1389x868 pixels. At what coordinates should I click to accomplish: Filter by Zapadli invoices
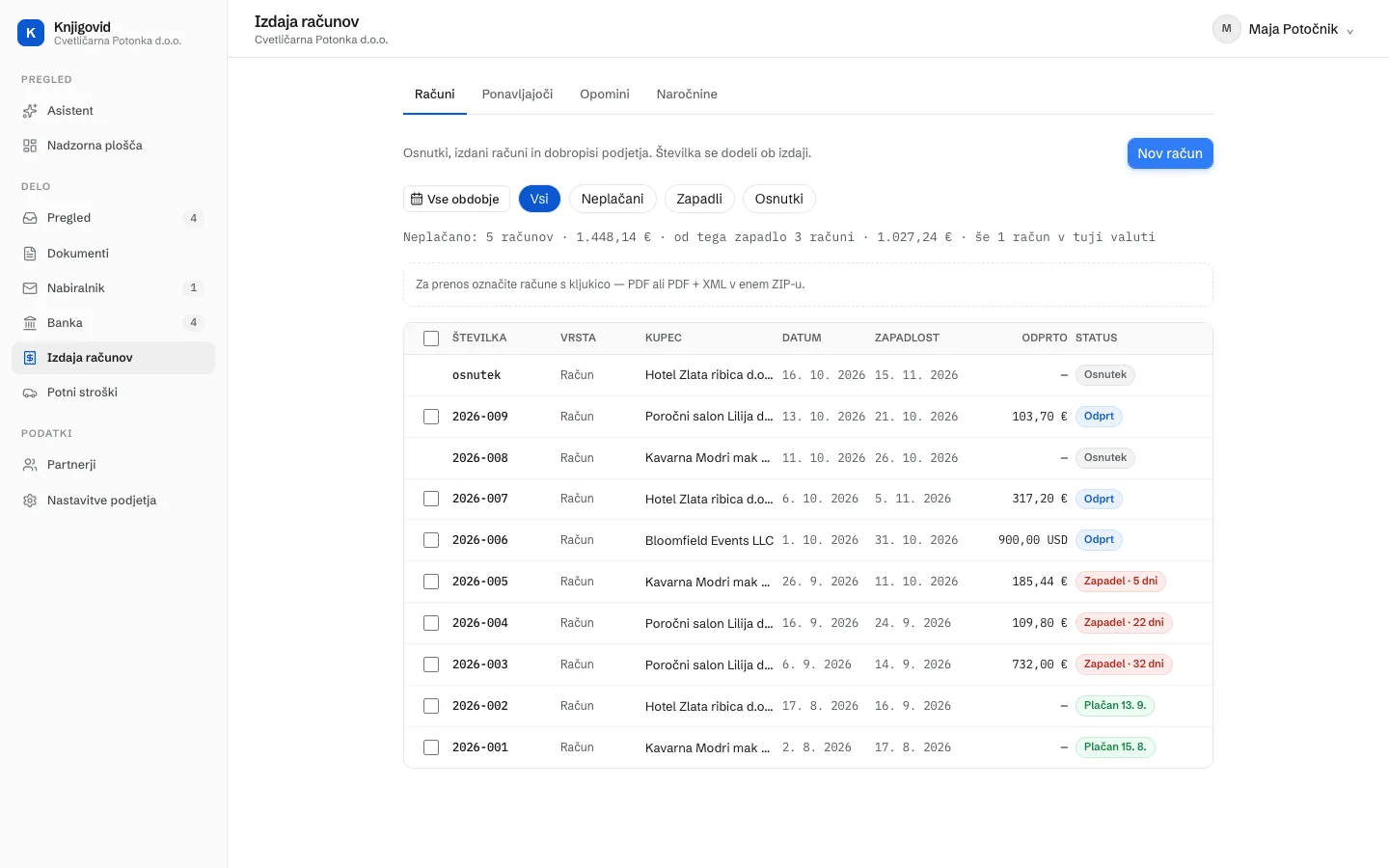click(x=699, y=199)
